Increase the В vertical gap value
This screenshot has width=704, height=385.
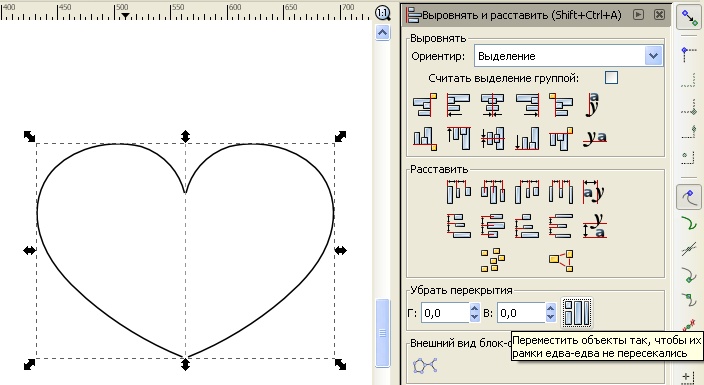pos(551,308)
